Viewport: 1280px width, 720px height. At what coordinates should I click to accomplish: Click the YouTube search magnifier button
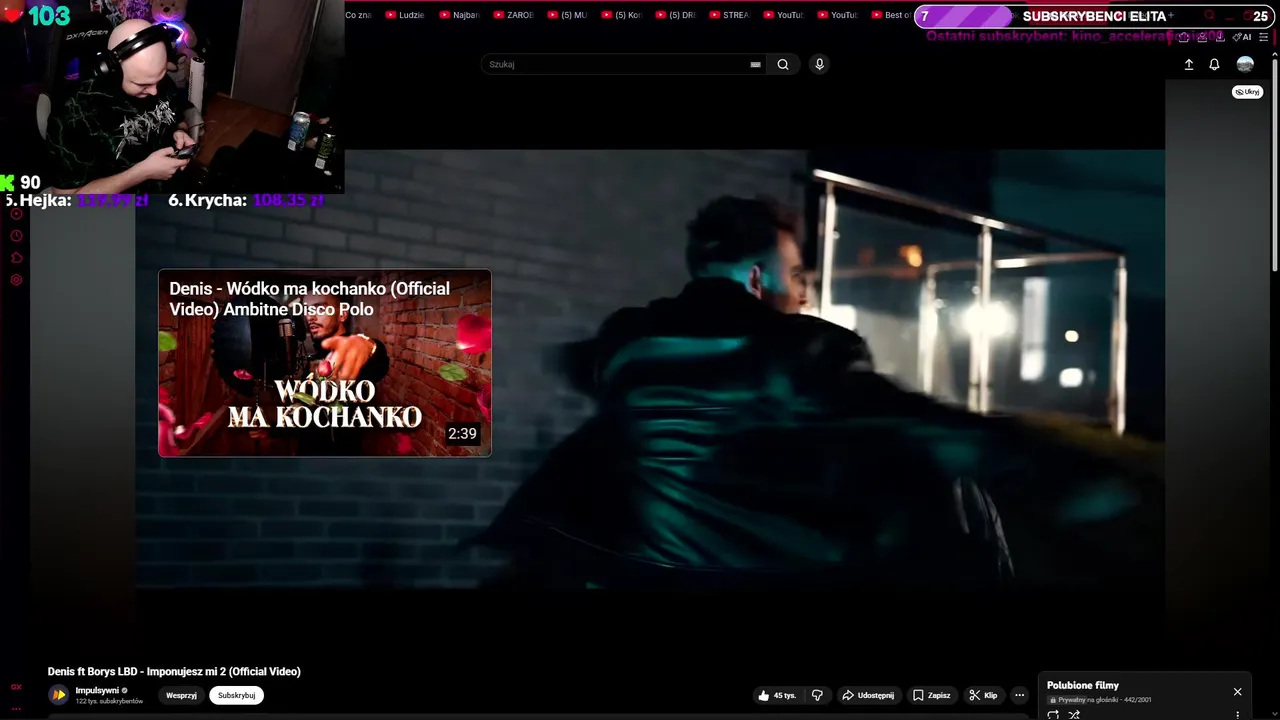click(x=783, y=64)
